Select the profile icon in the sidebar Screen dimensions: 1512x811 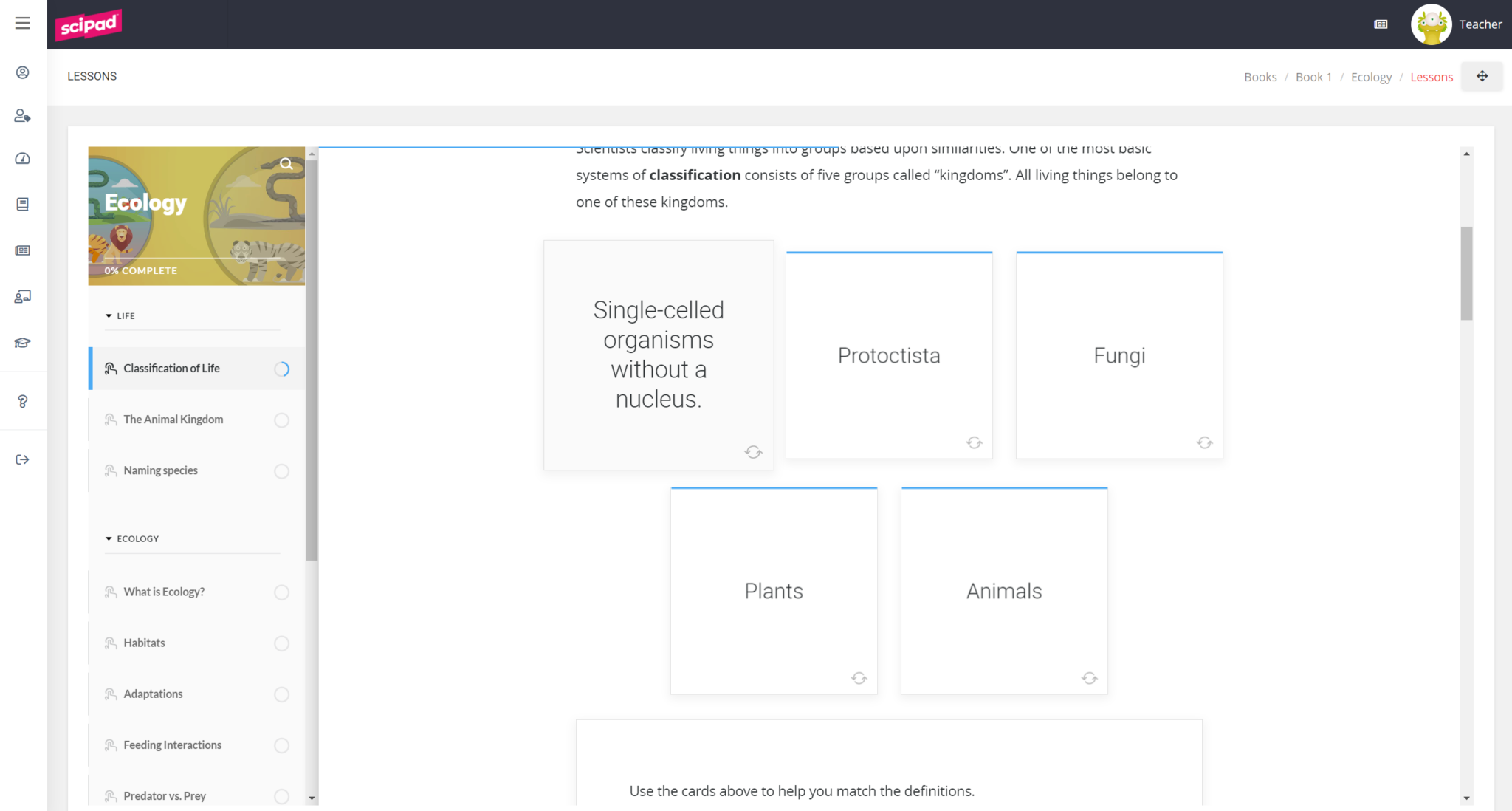pyautogui.click(x=22, y=72)
